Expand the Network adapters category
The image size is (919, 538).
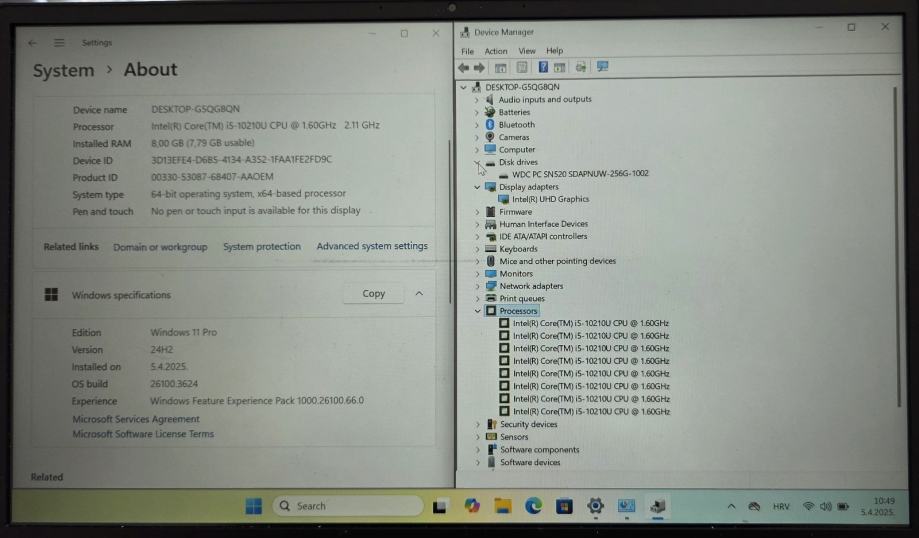pos(477,287)
